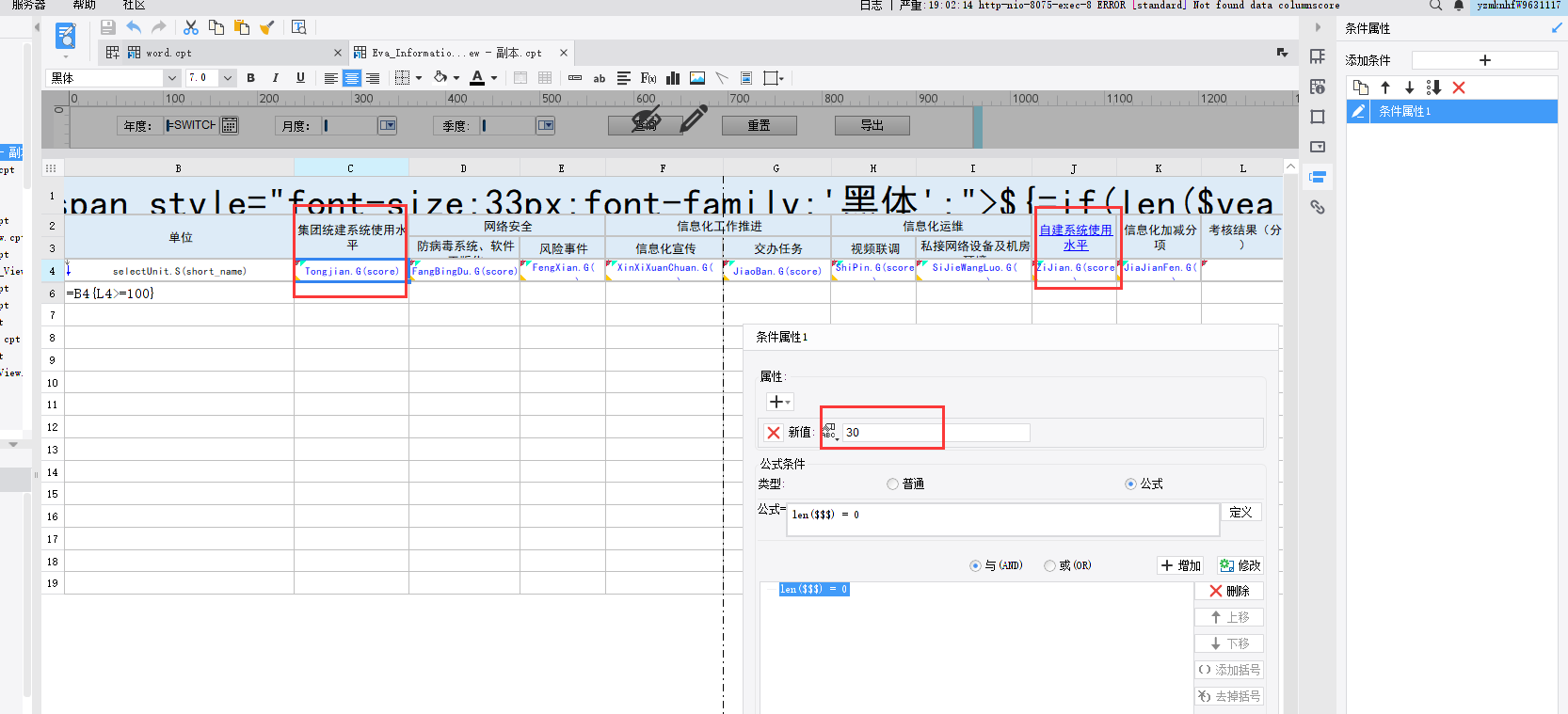The height and width of the screenshot is (714, 1568).
Task: Open the font size 7.0 dropdown
Action: (228, 78)
